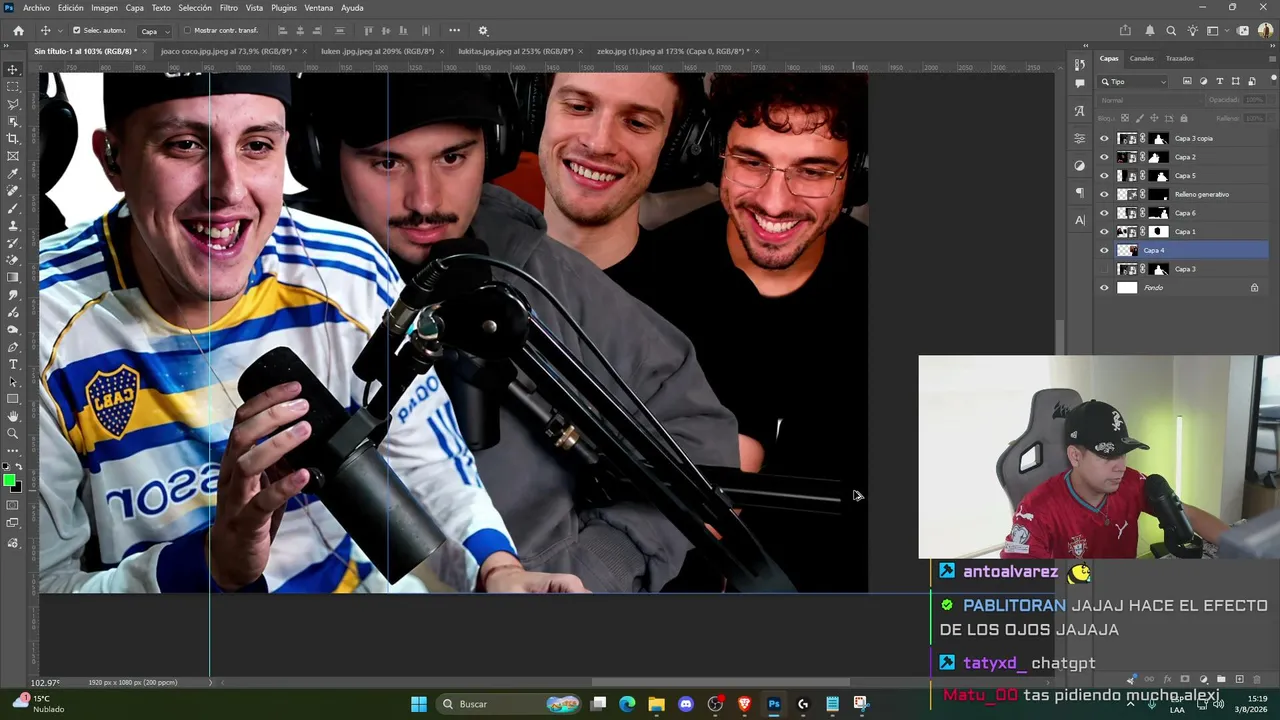Select the Zoom tool
Screen dimensions: 1280x720
tap(13, 433)
